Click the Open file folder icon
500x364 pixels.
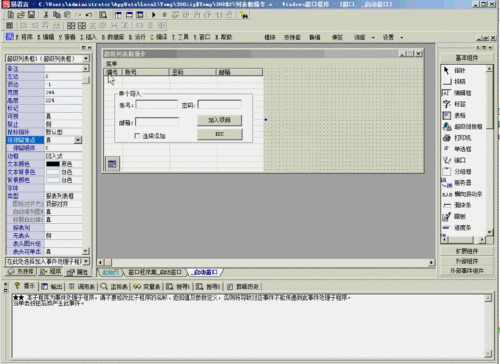click(x=21, y=15)
